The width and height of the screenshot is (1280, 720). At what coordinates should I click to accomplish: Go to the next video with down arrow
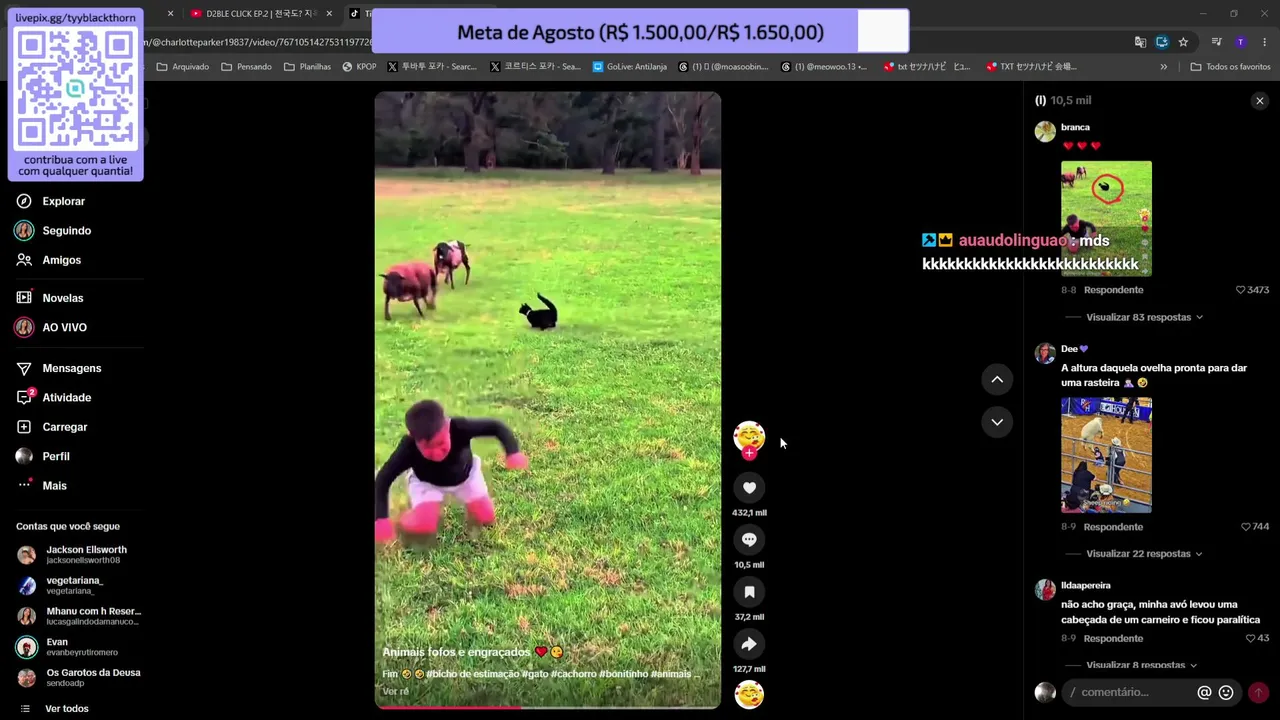(x=997, y=422)
